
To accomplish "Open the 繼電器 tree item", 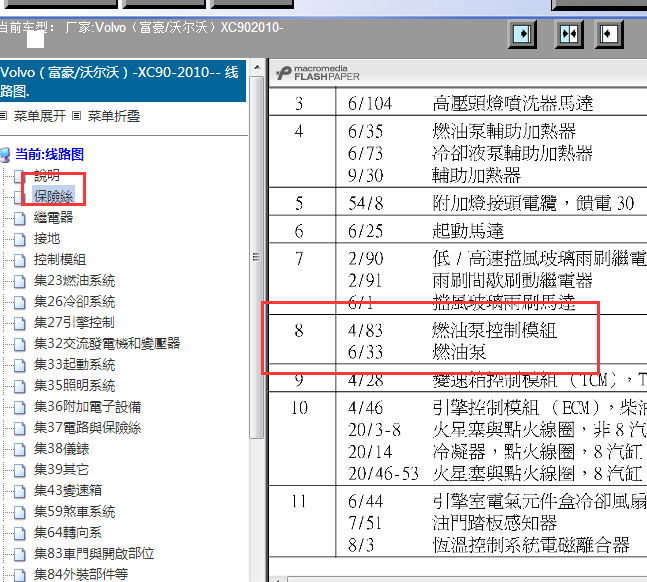I will (x=53, y=218).
